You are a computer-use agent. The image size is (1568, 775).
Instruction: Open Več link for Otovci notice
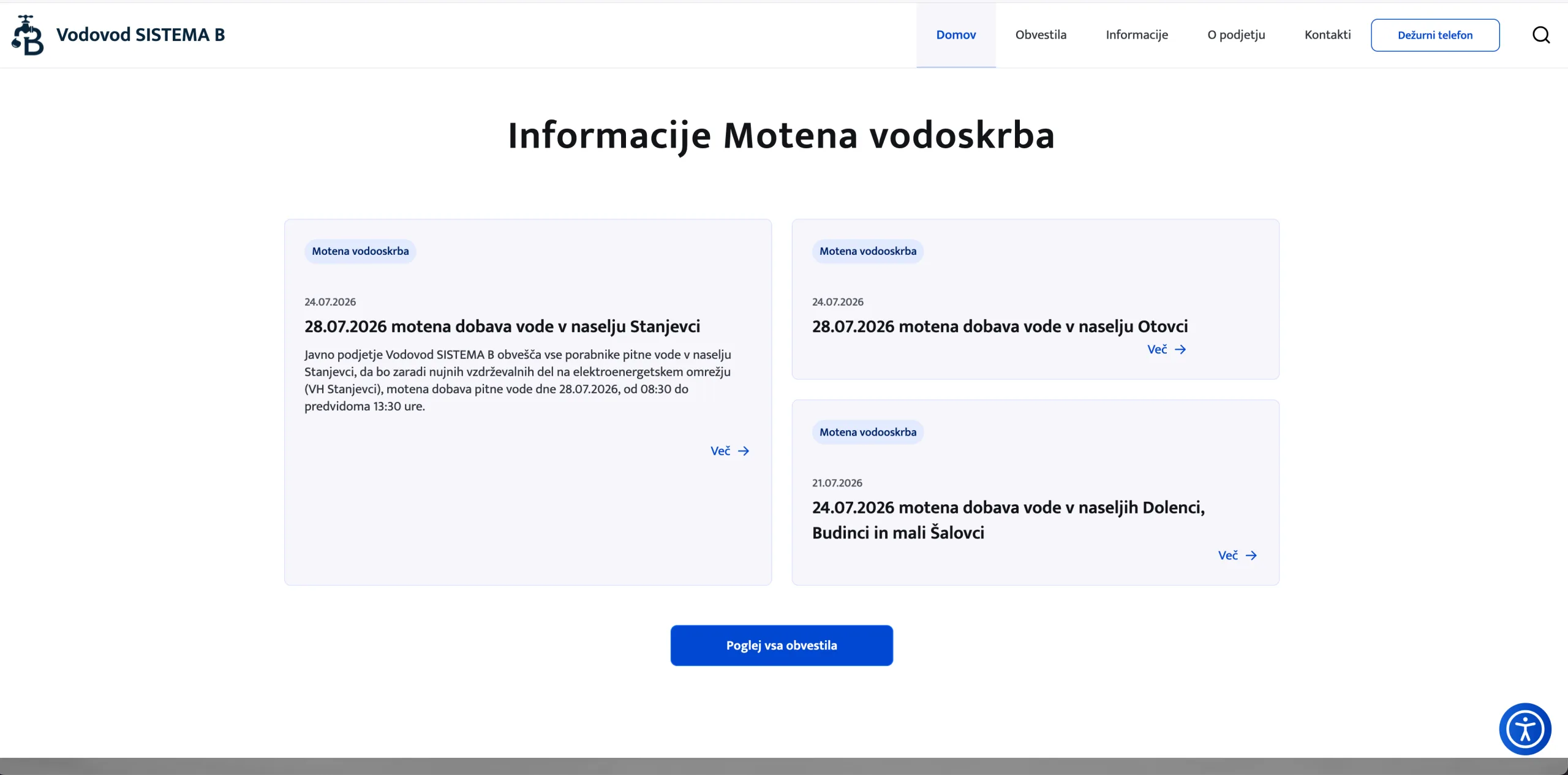[x=1166, y=349]
